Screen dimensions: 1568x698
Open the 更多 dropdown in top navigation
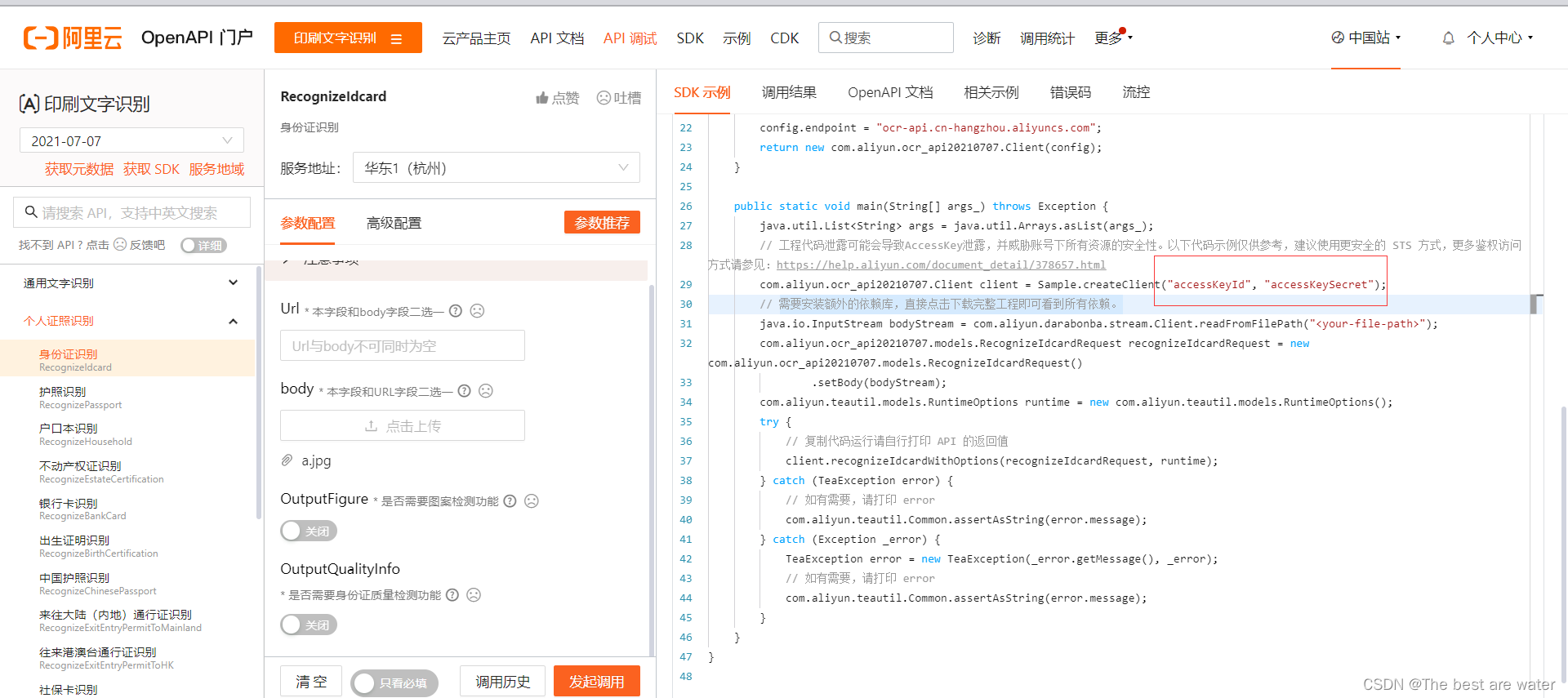tap(1113, 38)
